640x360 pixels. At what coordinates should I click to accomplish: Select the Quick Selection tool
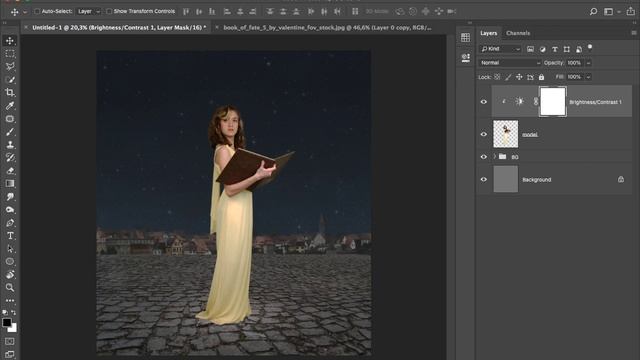point(10,80)
